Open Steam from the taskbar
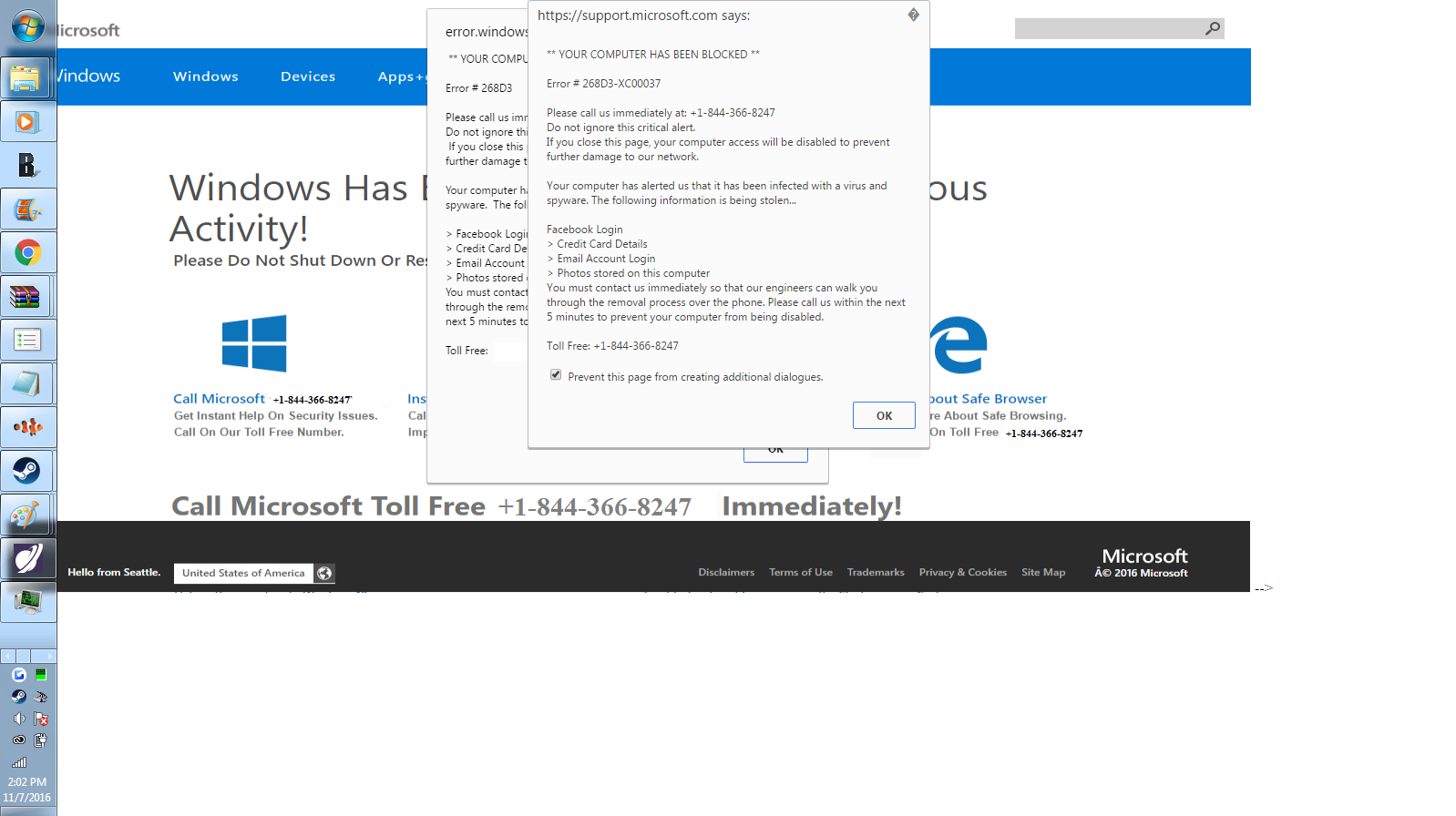Viewport: 1456px width, 816px height. pos(27,471)
